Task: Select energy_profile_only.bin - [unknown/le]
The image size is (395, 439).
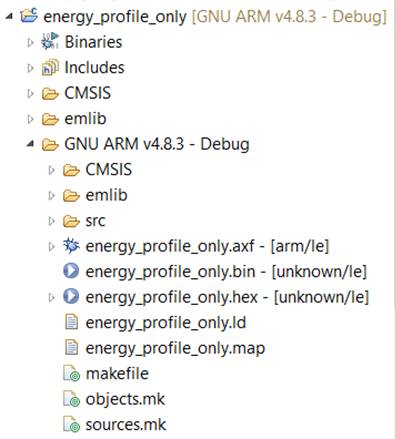Action: pyautogui.click(x=226, y=272)
